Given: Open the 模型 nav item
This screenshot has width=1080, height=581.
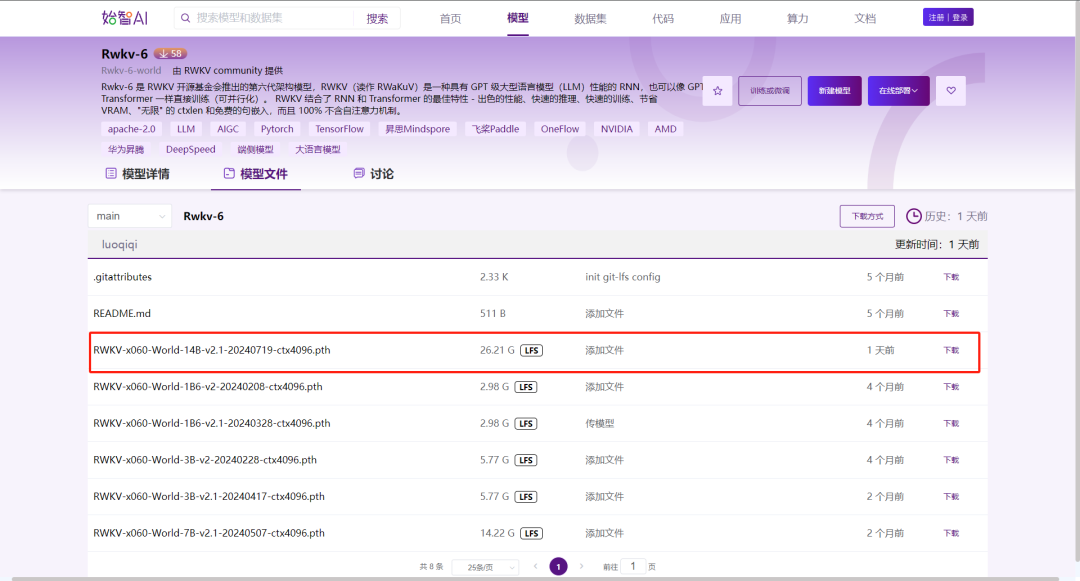Looking at the screenshot, I should click(x=518, y=19).
